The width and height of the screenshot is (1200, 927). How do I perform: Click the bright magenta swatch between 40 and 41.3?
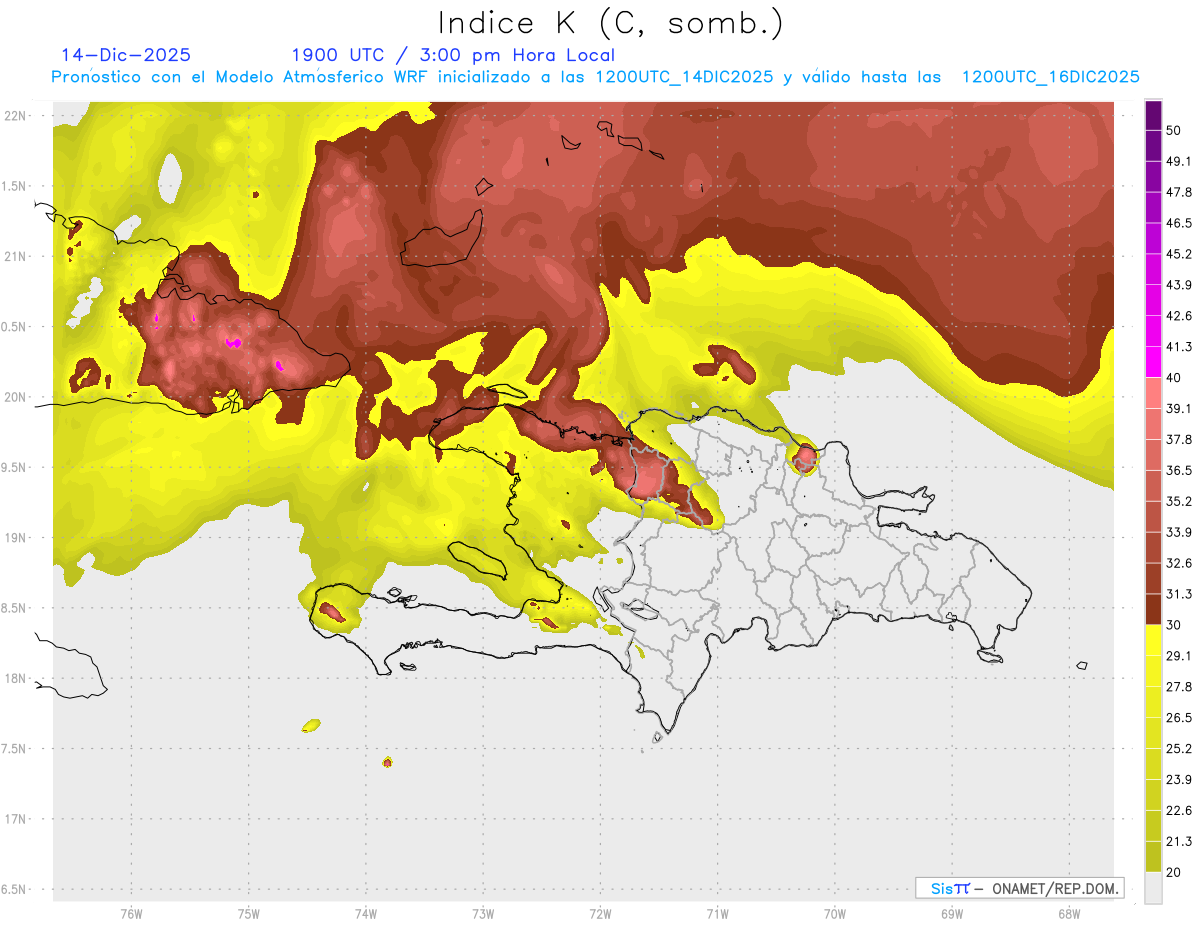(x=1153, y=362)
